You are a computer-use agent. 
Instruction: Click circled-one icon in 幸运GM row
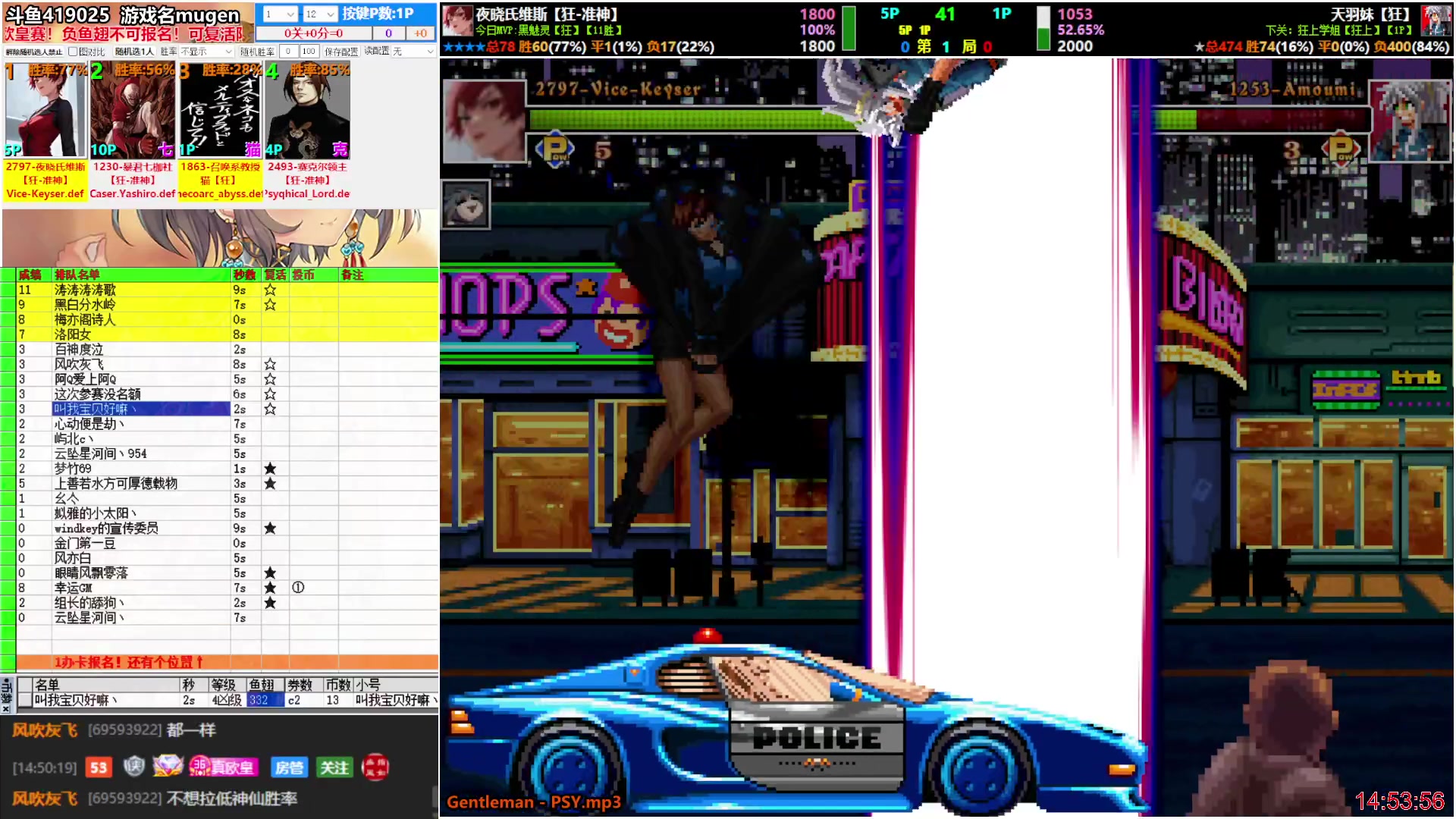pos(298,588)
